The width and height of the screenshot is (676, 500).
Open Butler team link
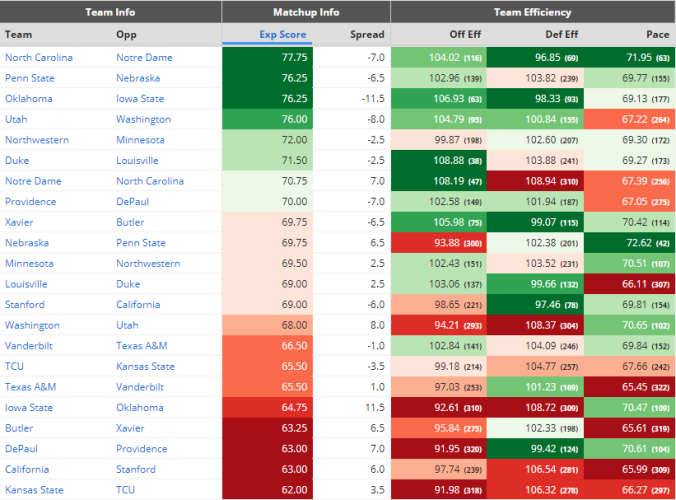(x=19, y=428)
